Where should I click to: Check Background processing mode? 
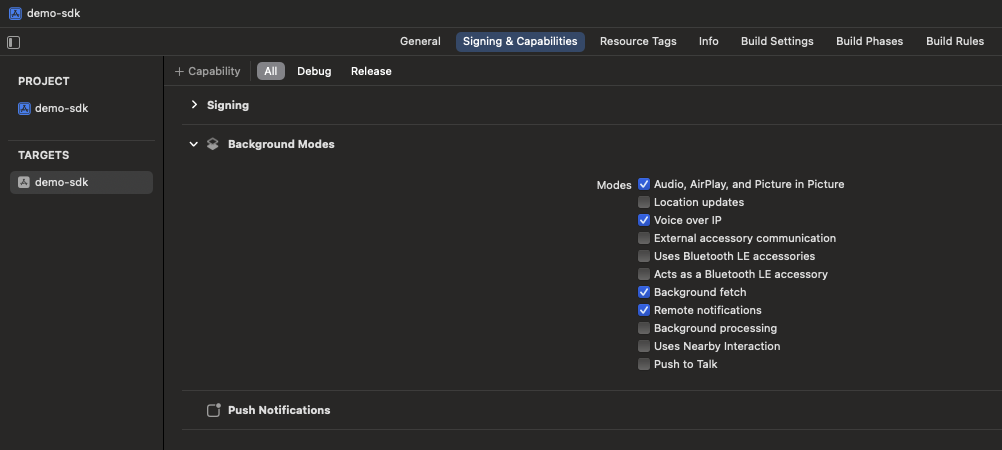point(644,328)
